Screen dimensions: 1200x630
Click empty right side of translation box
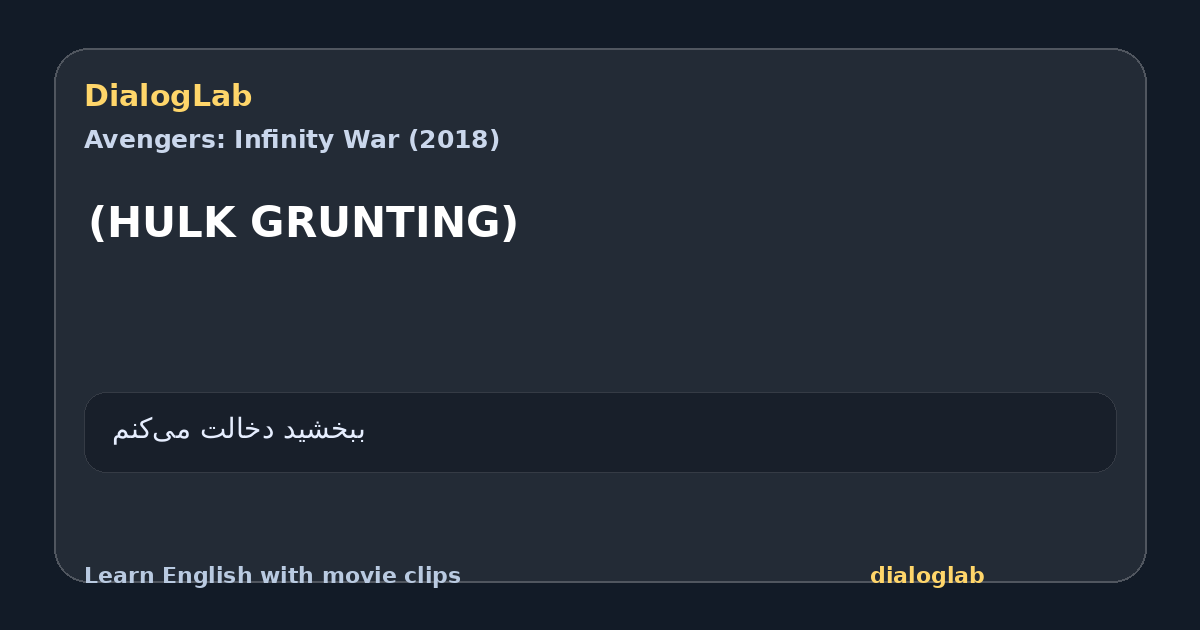pyautogui.click(x=800, y=432)
